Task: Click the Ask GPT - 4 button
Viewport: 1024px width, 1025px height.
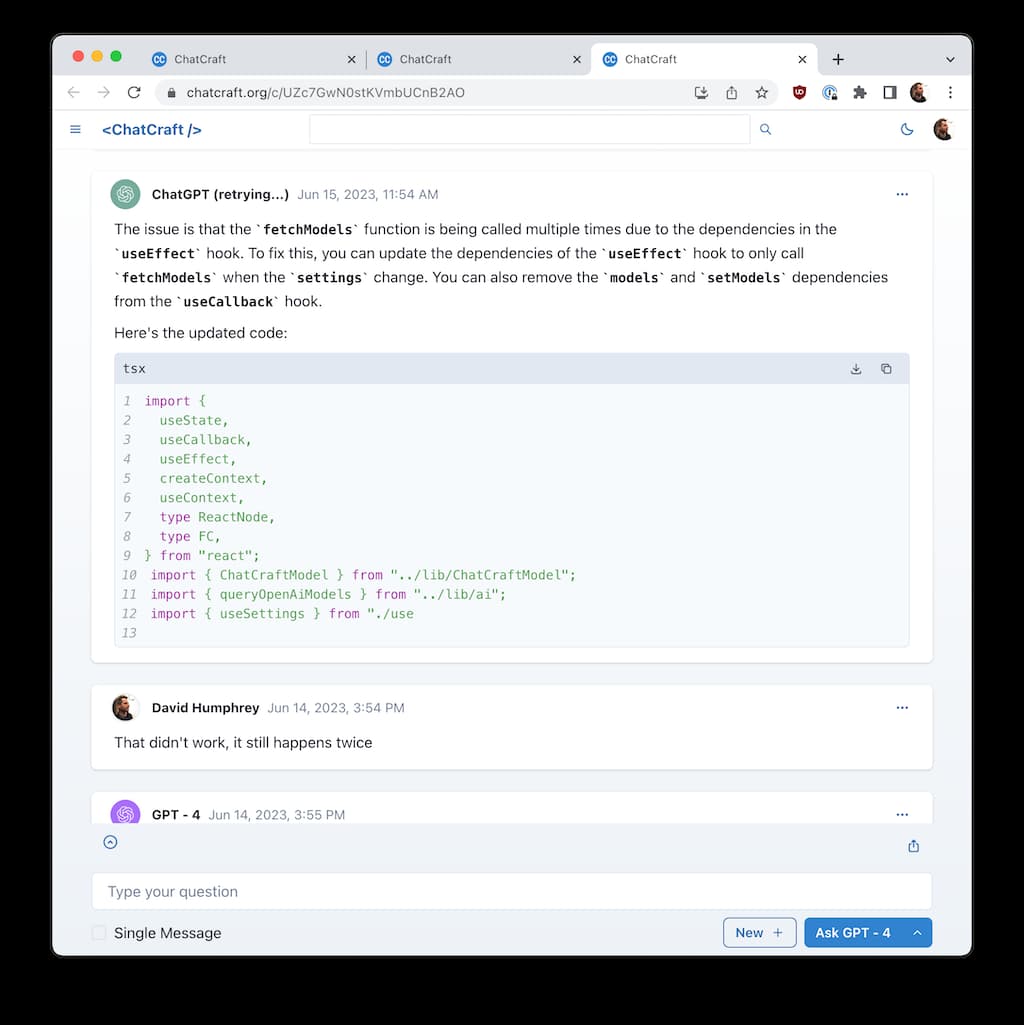Action: click(x=852, y=933)
